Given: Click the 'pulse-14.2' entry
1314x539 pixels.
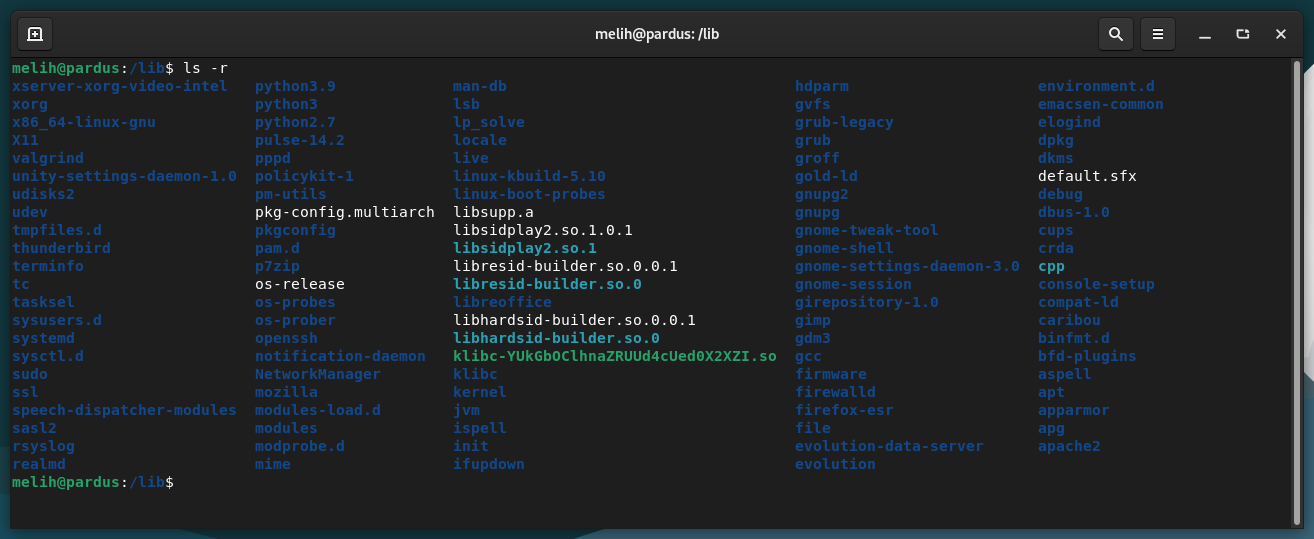Looking at the screenshot, I should click(300, 140).
